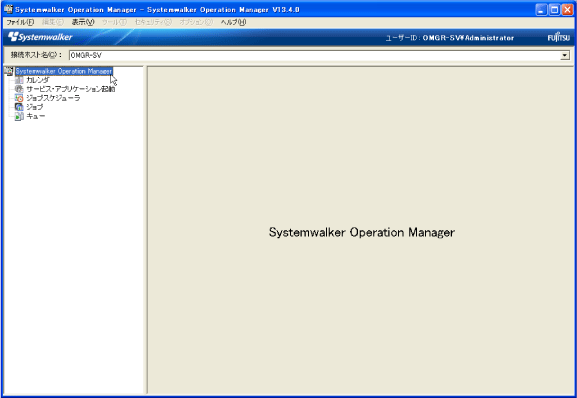Open the greyed セキュリティ menu

(x=153, y=22)
